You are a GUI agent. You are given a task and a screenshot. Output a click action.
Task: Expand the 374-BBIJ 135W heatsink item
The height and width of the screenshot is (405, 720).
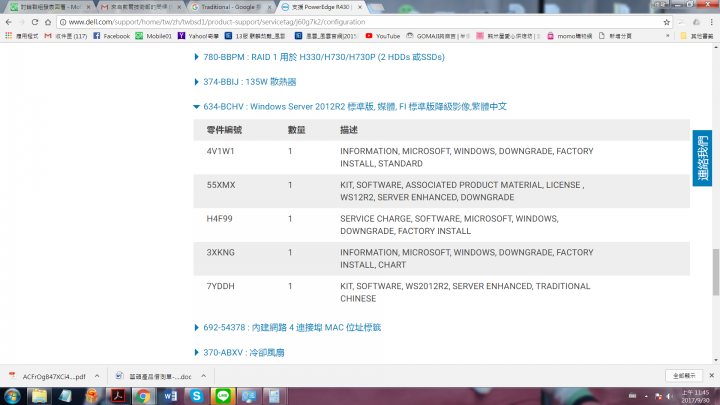pyautogui.click(x=196, y=82)
